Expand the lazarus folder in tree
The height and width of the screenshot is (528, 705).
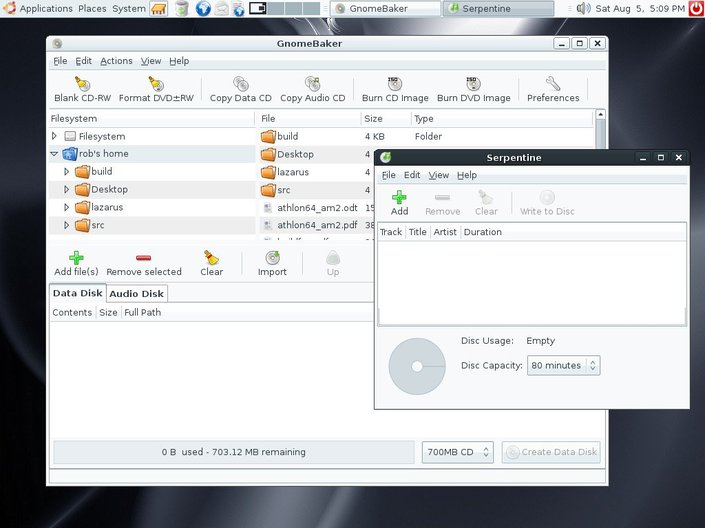(x=66, y=207)
